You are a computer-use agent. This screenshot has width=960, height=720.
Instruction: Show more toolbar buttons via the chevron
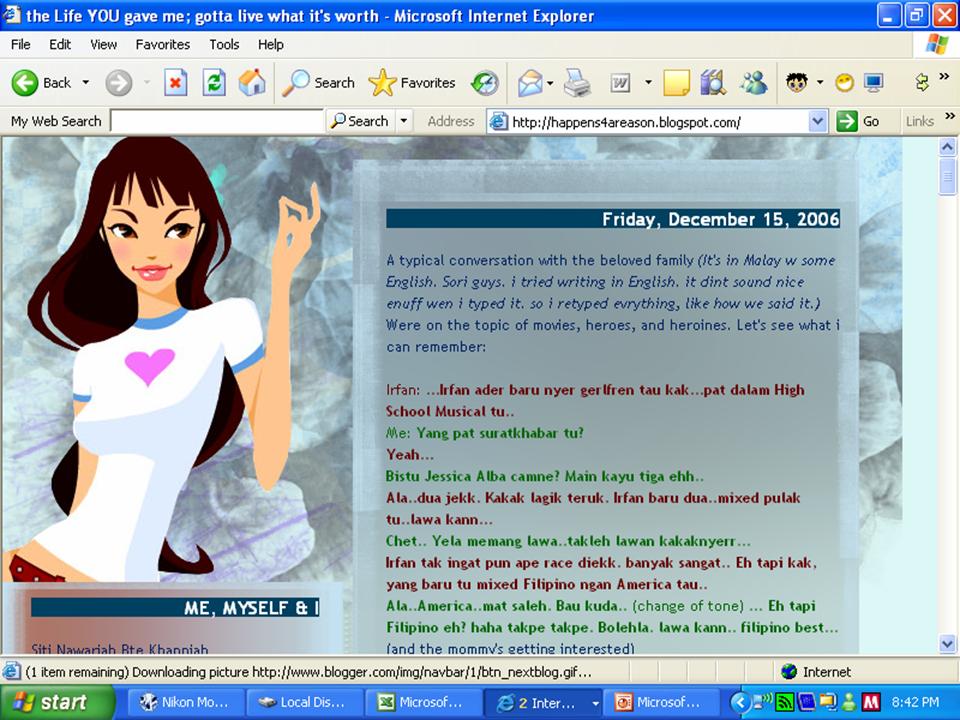pyautogui.click(x=945, y=77)
